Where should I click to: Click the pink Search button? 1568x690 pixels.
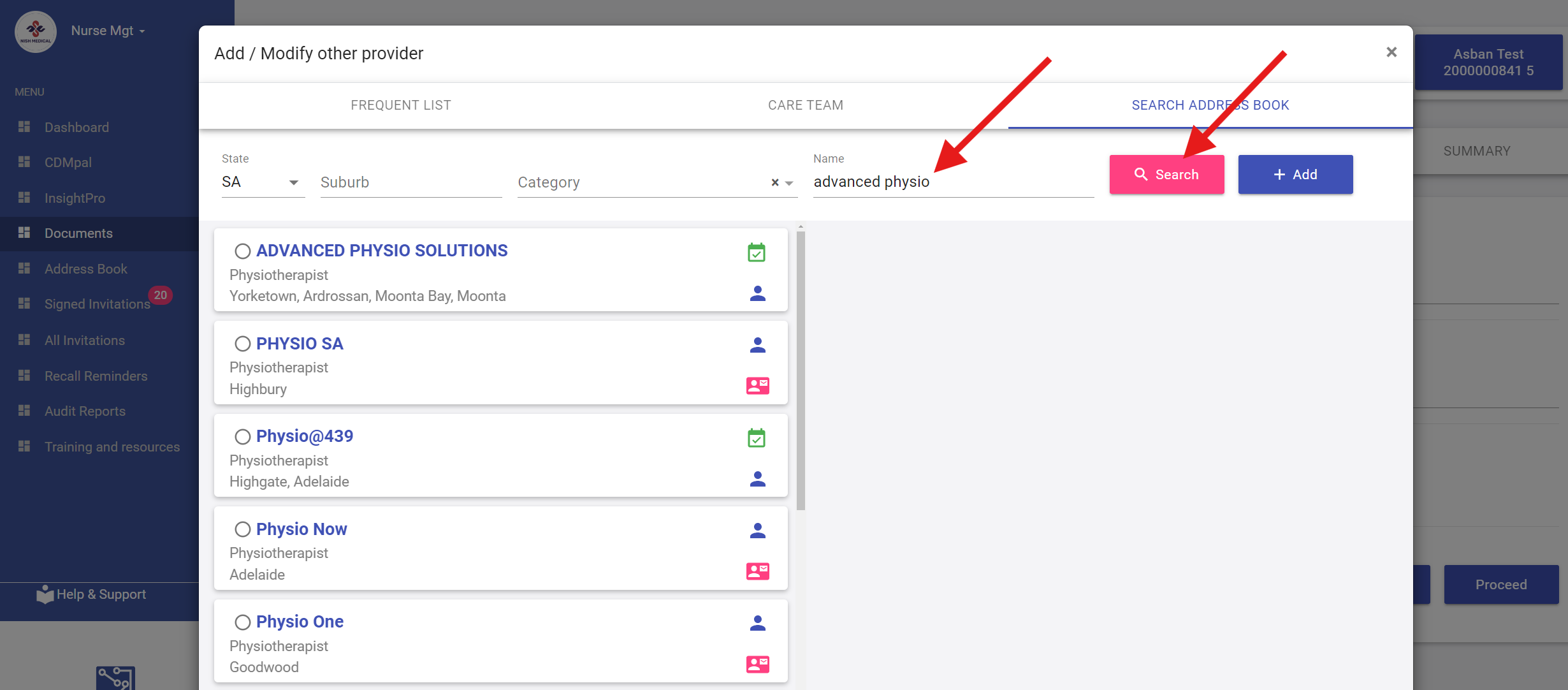pos(1166,174)
